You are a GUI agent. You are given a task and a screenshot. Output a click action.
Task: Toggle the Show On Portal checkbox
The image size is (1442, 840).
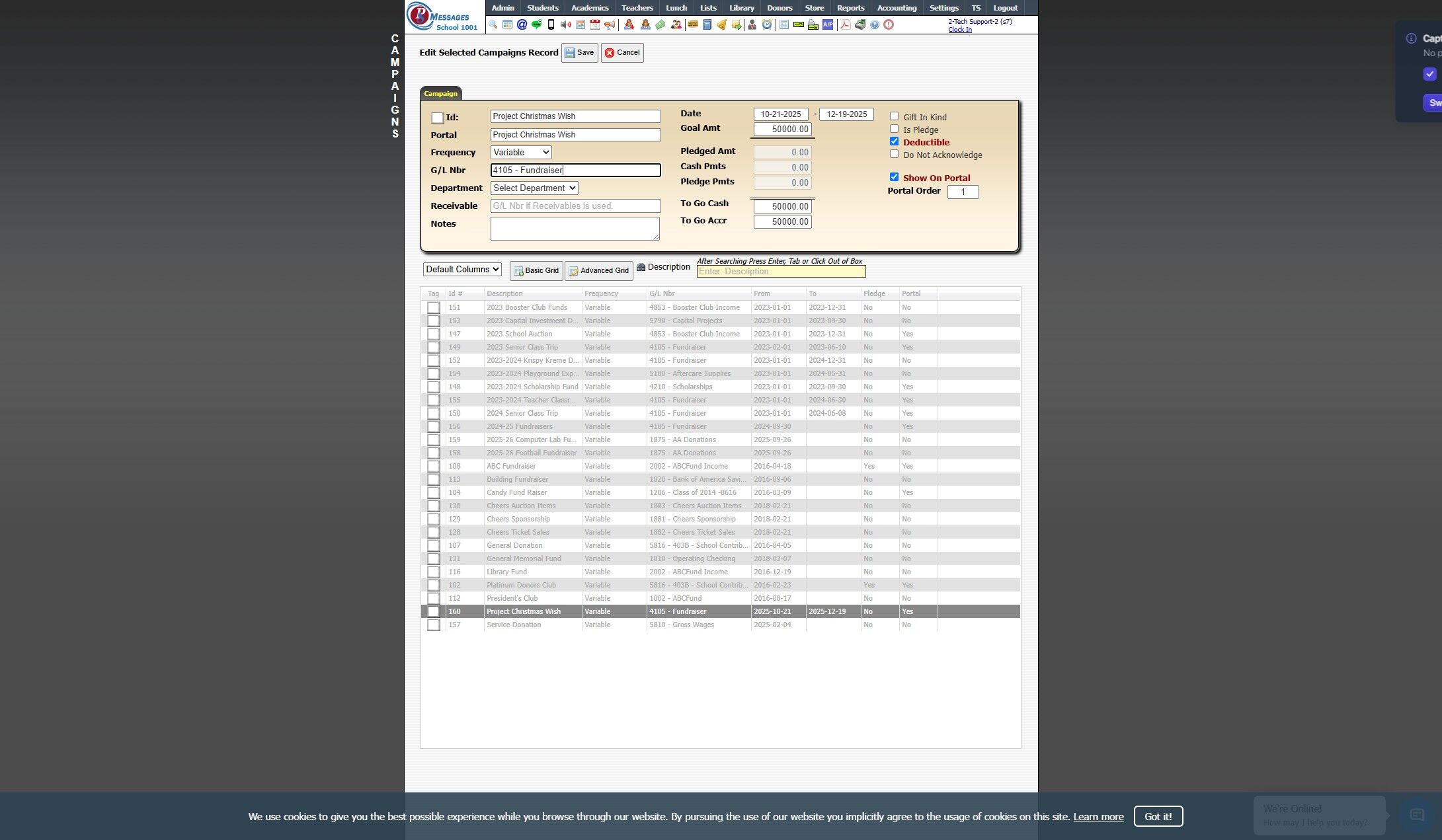pos(894,177)
